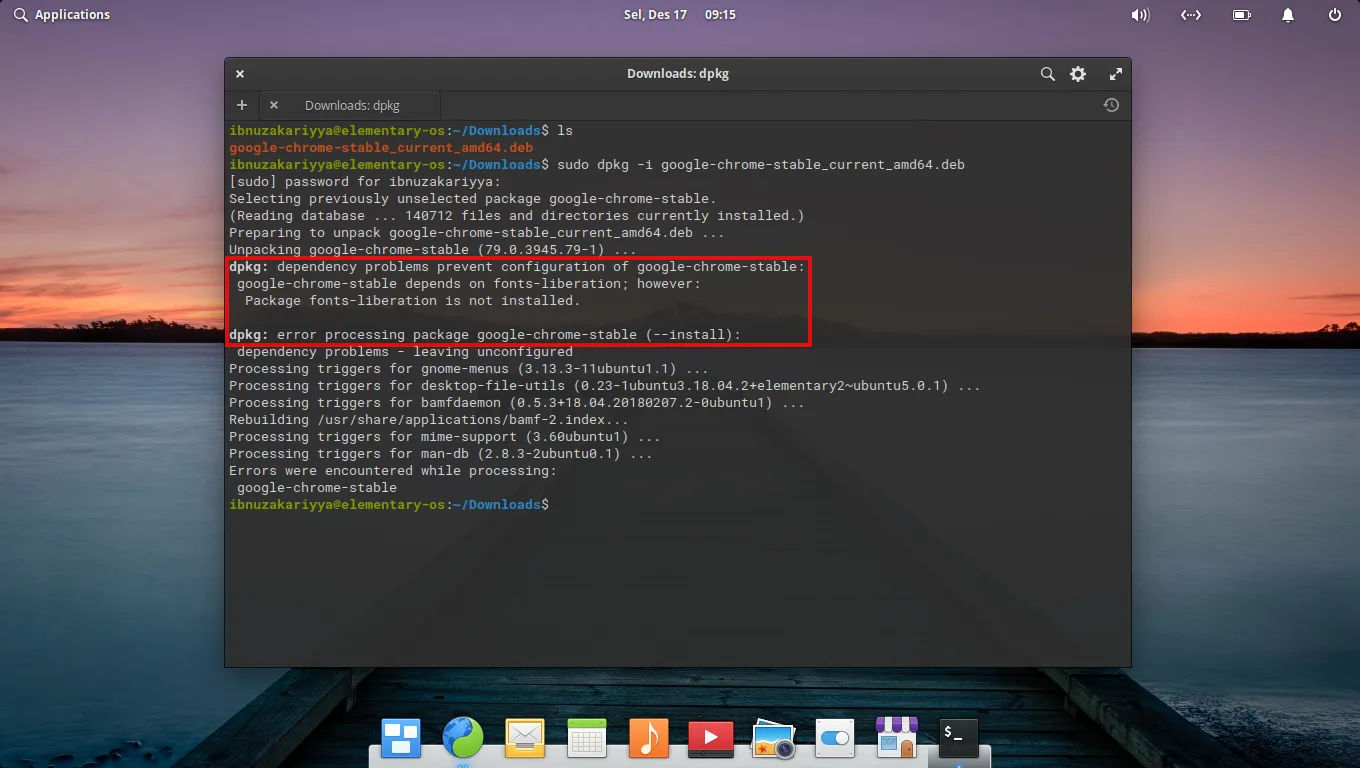This screenshot has width=1360, height=768.
Task: Open the closed tabs history button
Action: coord(1111,105)
